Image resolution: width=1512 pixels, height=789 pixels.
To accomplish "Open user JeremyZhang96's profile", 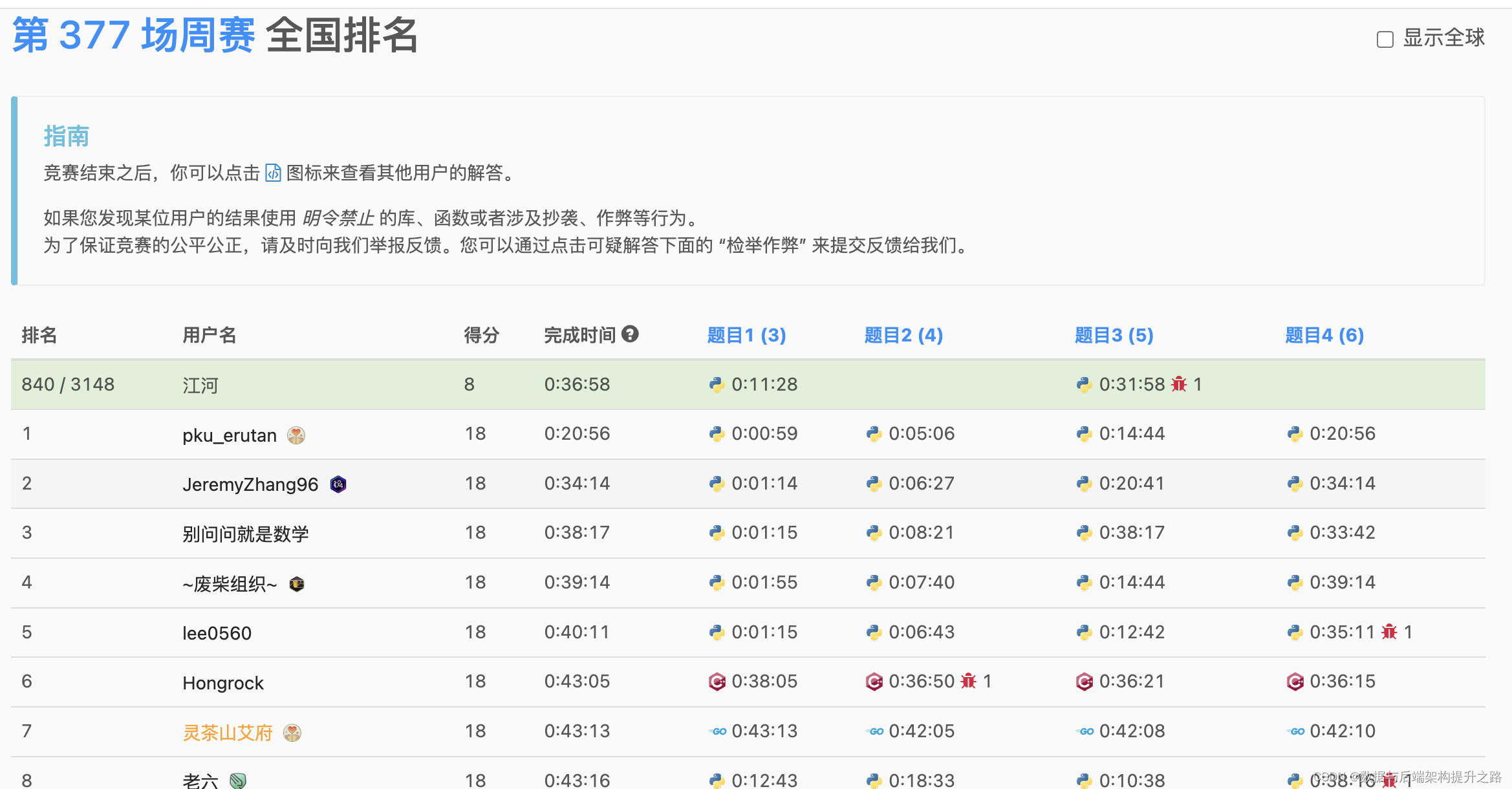I will point(250,484).
